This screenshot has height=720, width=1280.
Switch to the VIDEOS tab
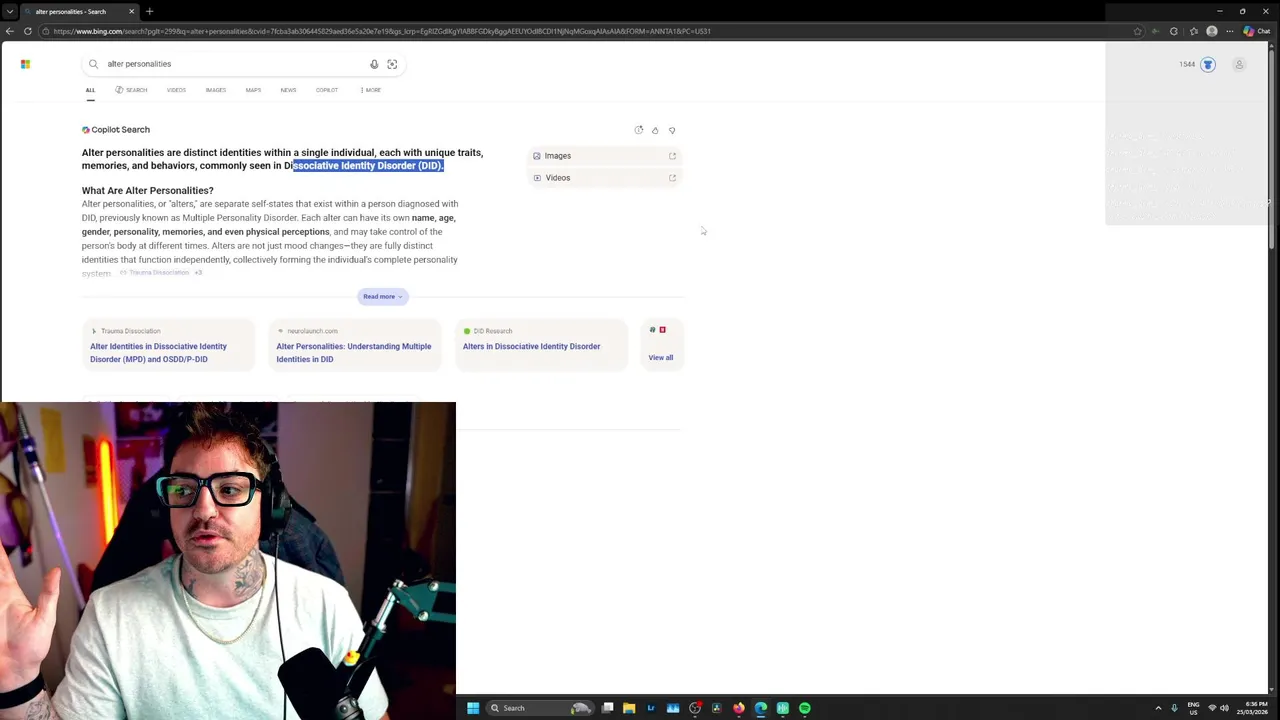point(176,90)
